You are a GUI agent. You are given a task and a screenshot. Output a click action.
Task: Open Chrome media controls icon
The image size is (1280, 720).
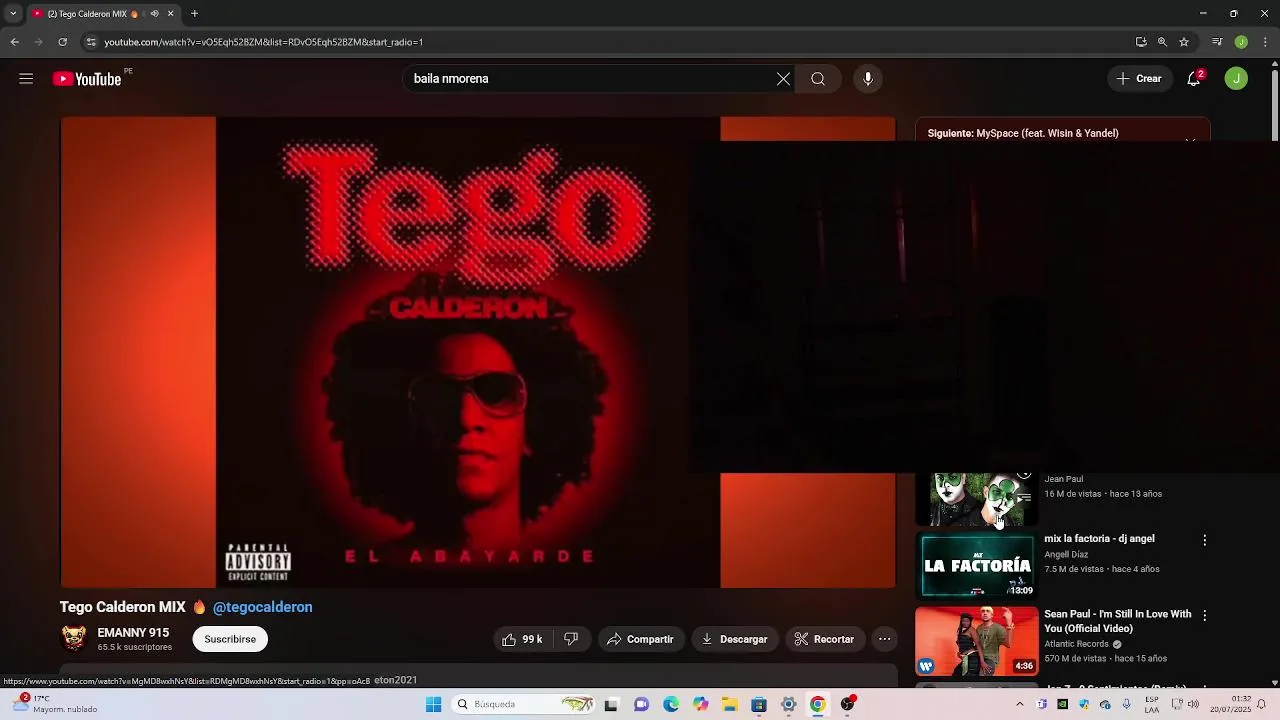(x=1217, y=42)
